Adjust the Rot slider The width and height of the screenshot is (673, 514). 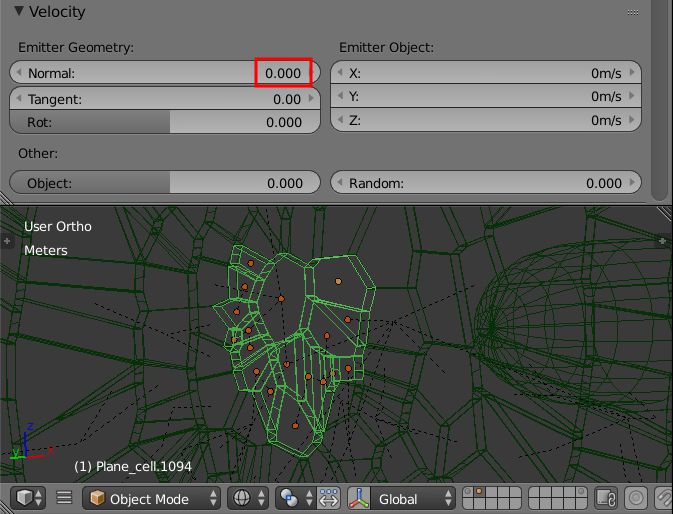pos(165,122)
